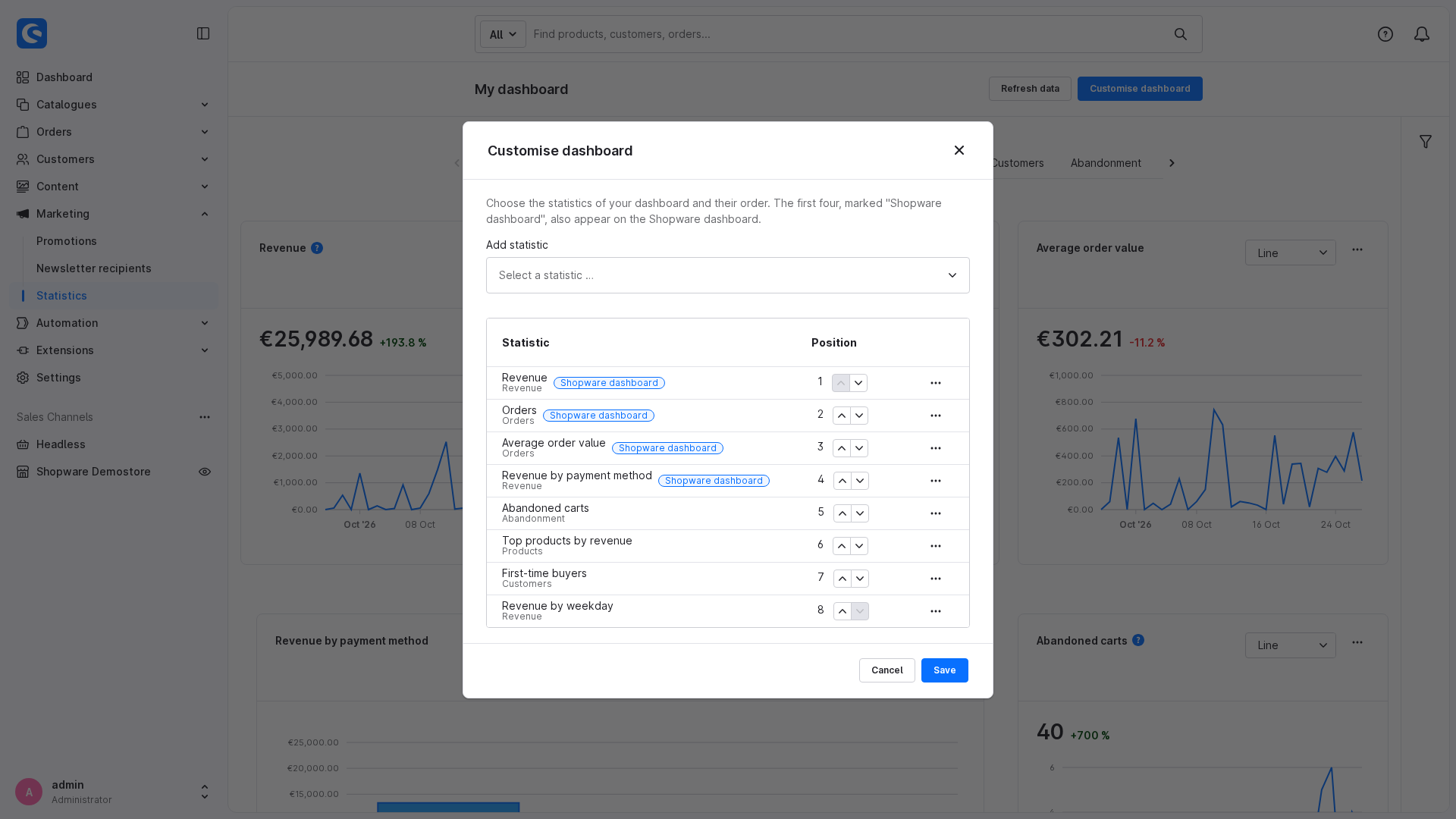Open the All search scope dropdown
The height and width of the screenshot is (819, 1456).
point(503,34)
